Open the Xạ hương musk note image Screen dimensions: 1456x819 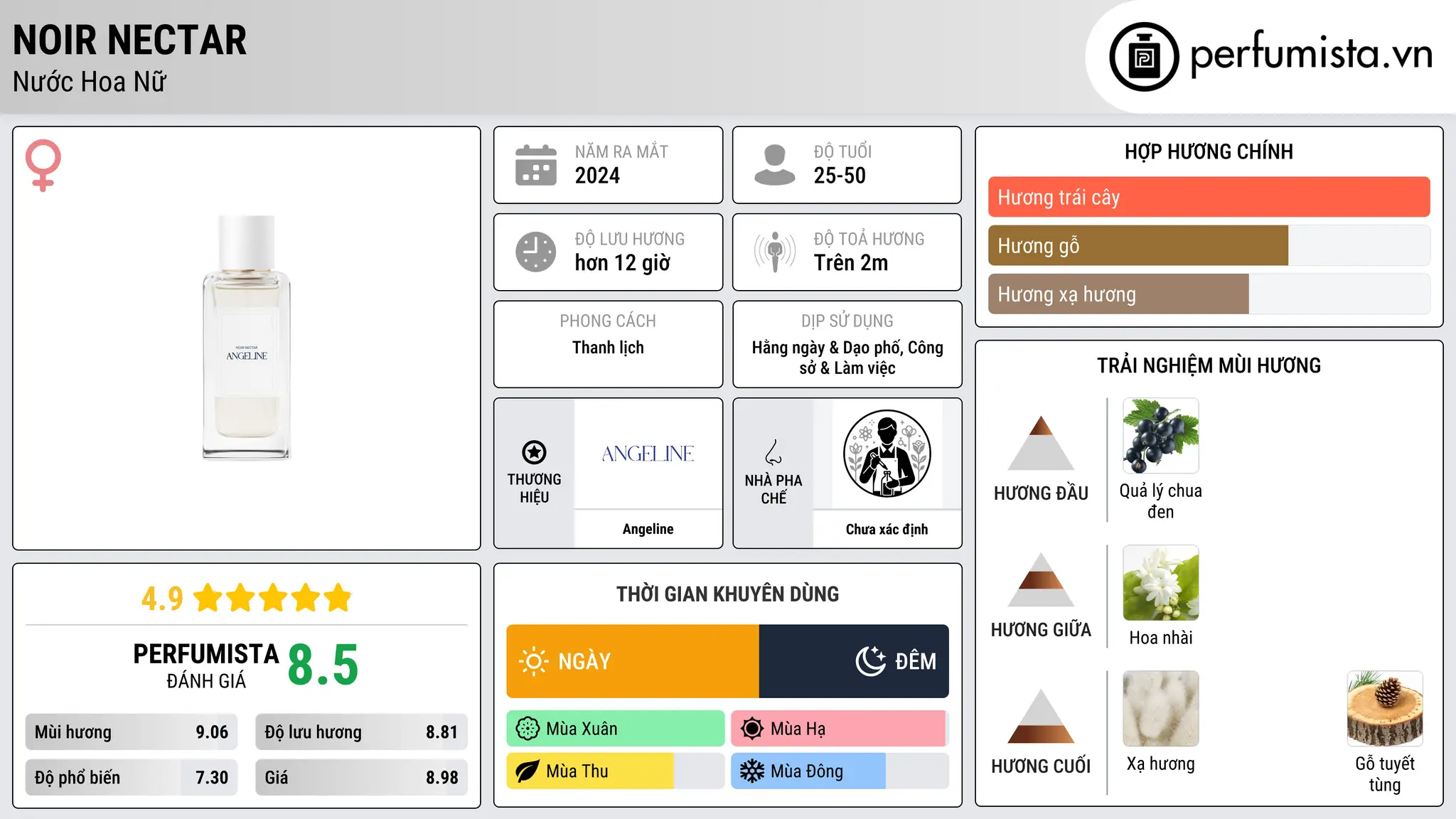click(1161, 709)
